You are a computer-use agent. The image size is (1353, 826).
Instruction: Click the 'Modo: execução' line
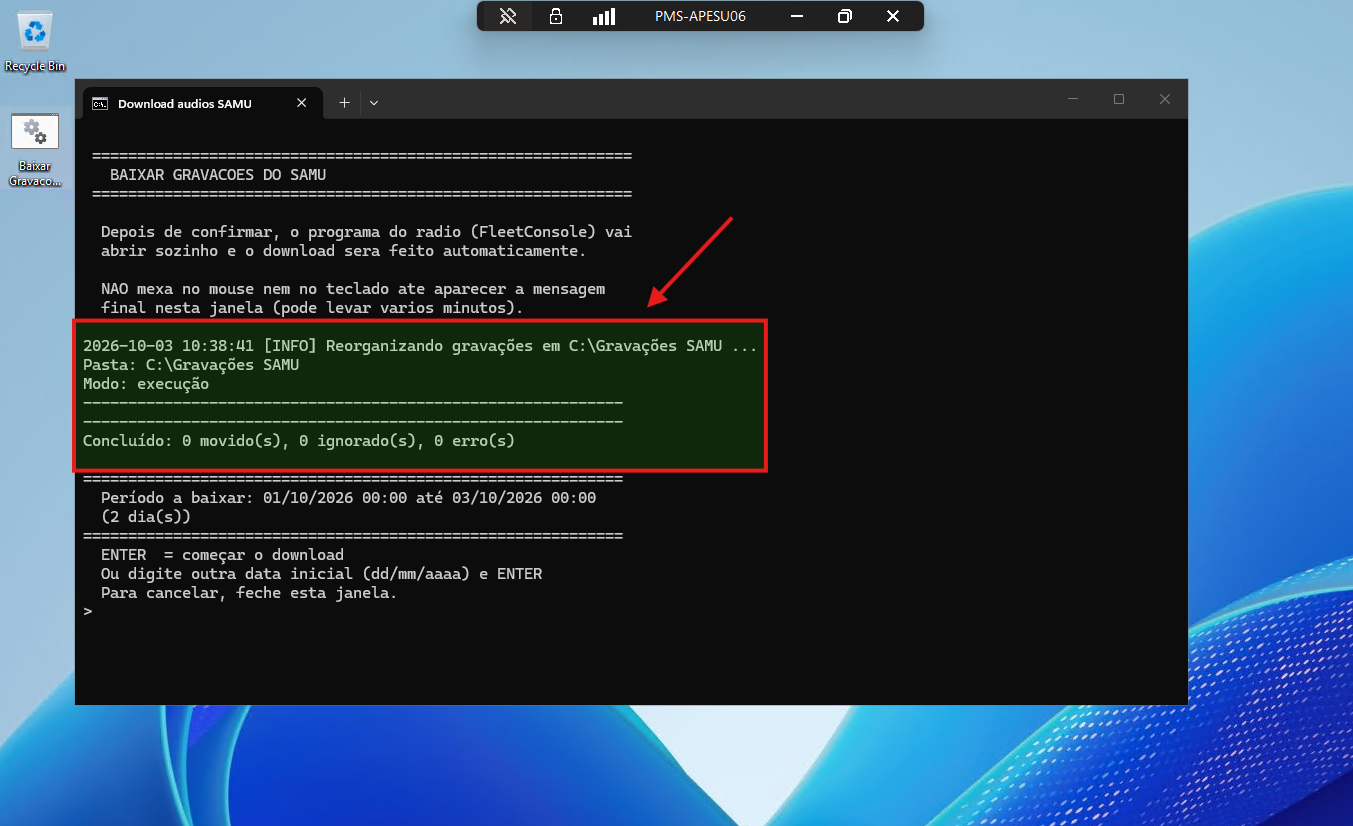tap(146, 384)
